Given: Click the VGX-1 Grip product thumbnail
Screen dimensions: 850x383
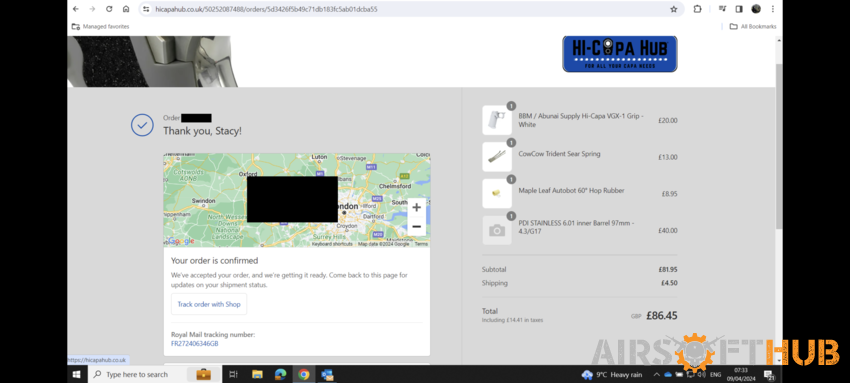Looking at the screenshot, I should (x=497, y=120).
